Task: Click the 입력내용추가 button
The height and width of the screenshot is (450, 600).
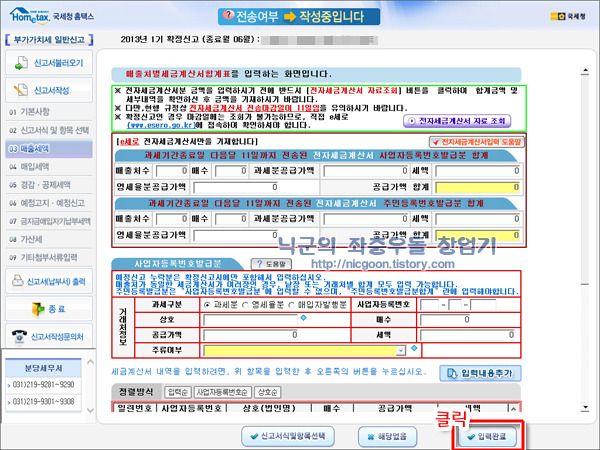Action: point(480,373)
